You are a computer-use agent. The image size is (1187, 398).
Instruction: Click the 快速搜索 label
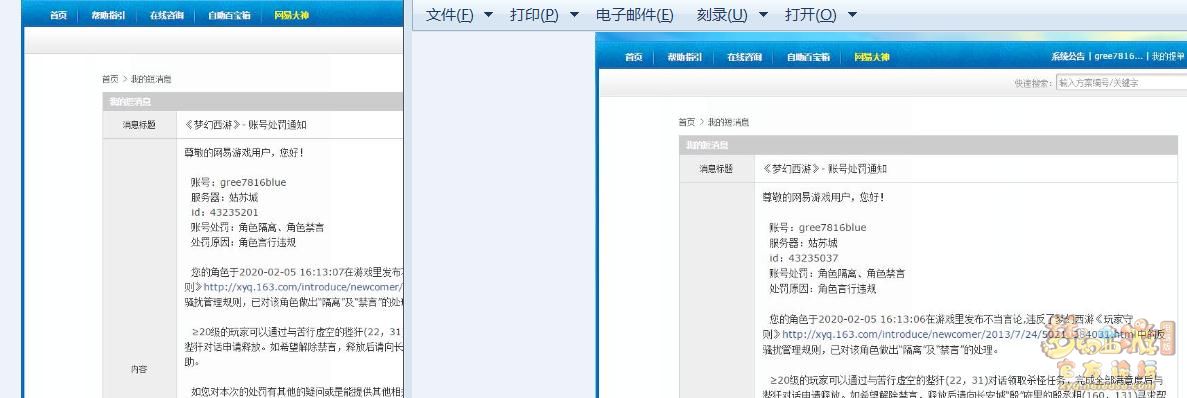coord(1033,83)
